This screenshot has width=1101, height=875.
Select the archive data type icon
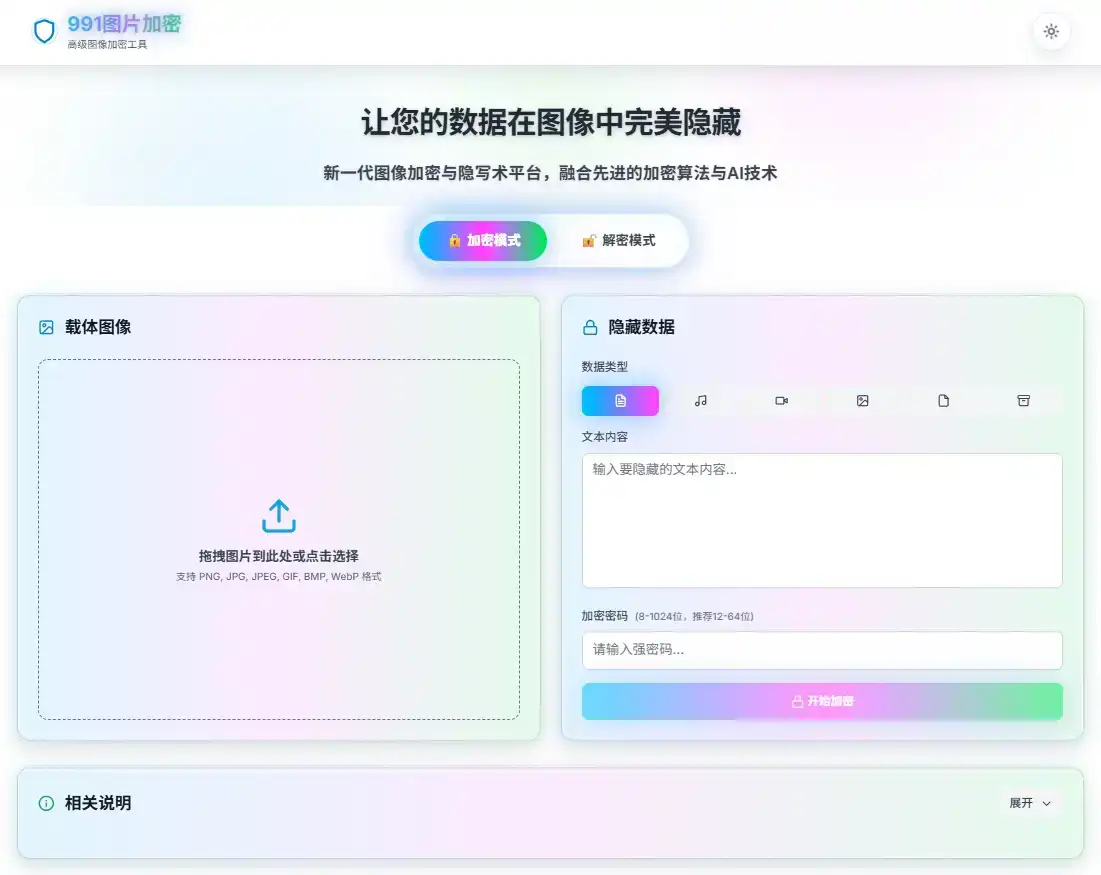coord(1023,400)
